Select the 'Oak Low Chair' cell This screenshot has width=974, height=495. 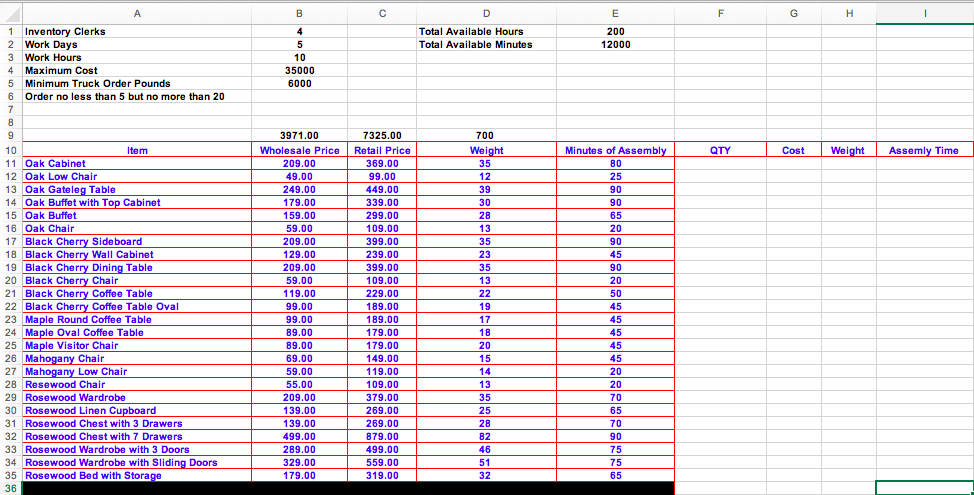[x=137, y=176]
